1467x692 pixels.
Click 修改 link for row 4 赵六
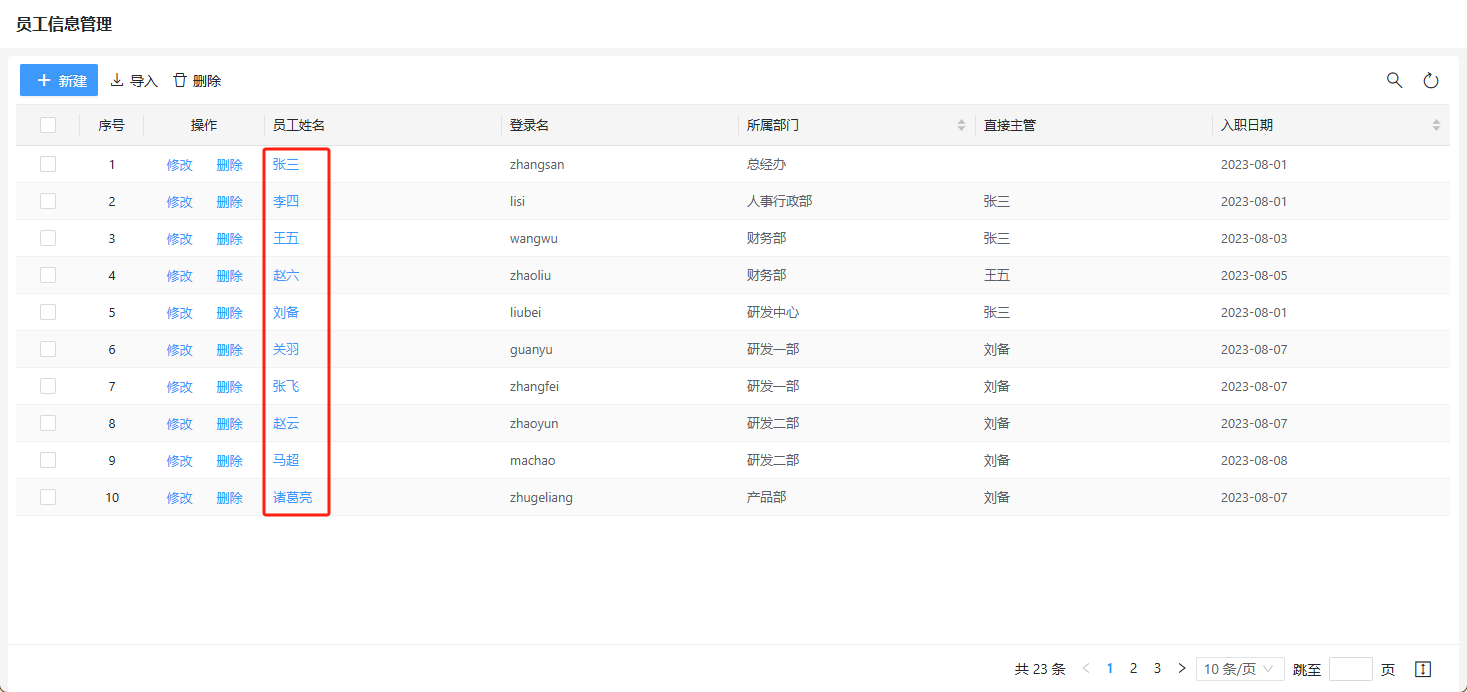click(179, 275)
